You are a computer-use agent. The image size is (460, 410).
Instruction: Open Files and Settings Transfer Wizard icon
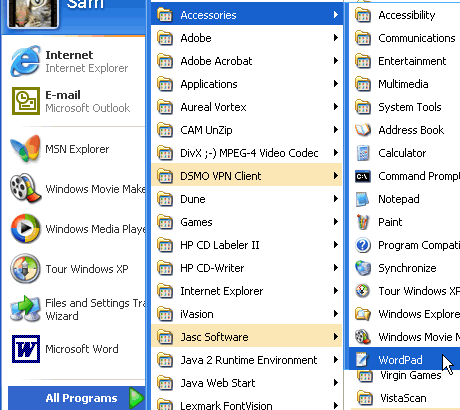25,309
